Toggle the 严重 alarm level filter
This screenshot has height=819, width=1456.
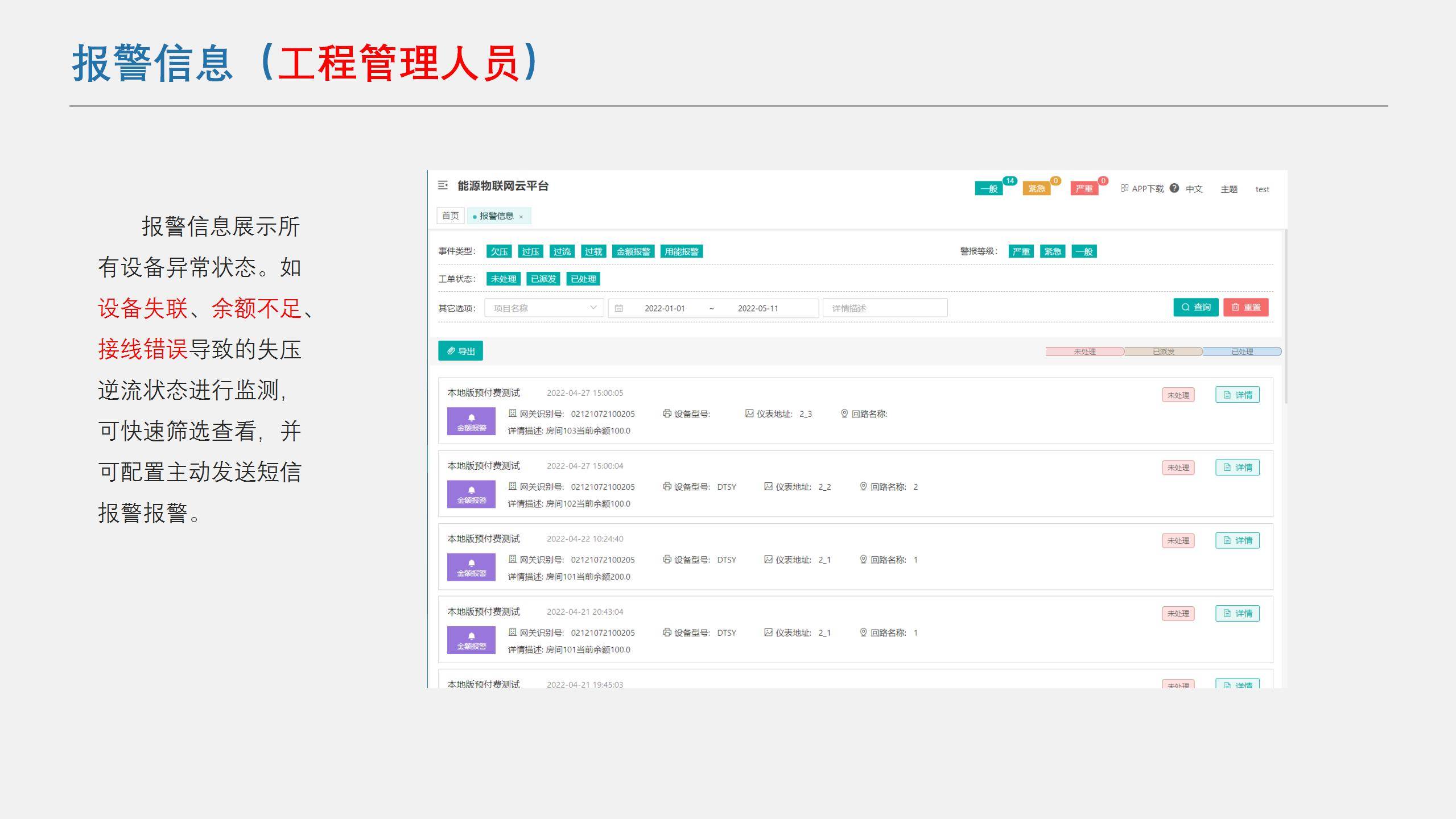[1021, 251]
